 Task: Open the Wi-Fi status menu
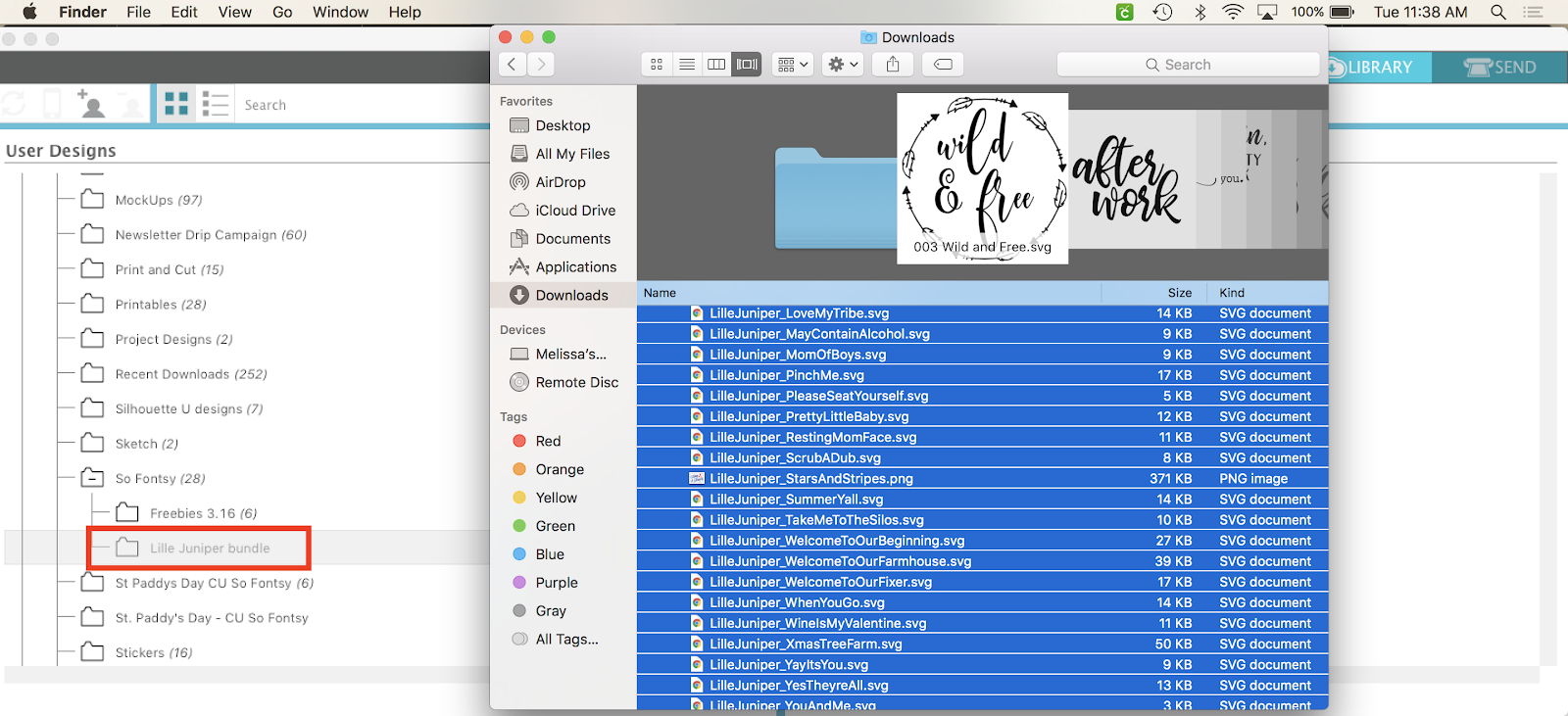(1233, 12)
